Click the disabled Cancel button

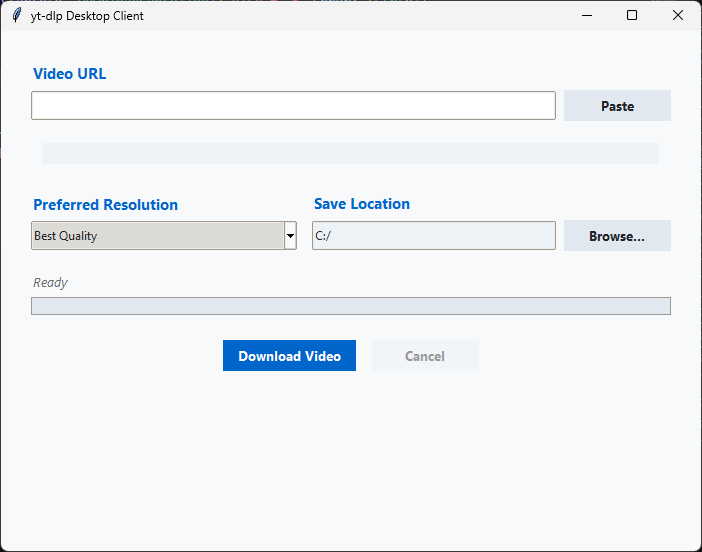click(425, 355)
